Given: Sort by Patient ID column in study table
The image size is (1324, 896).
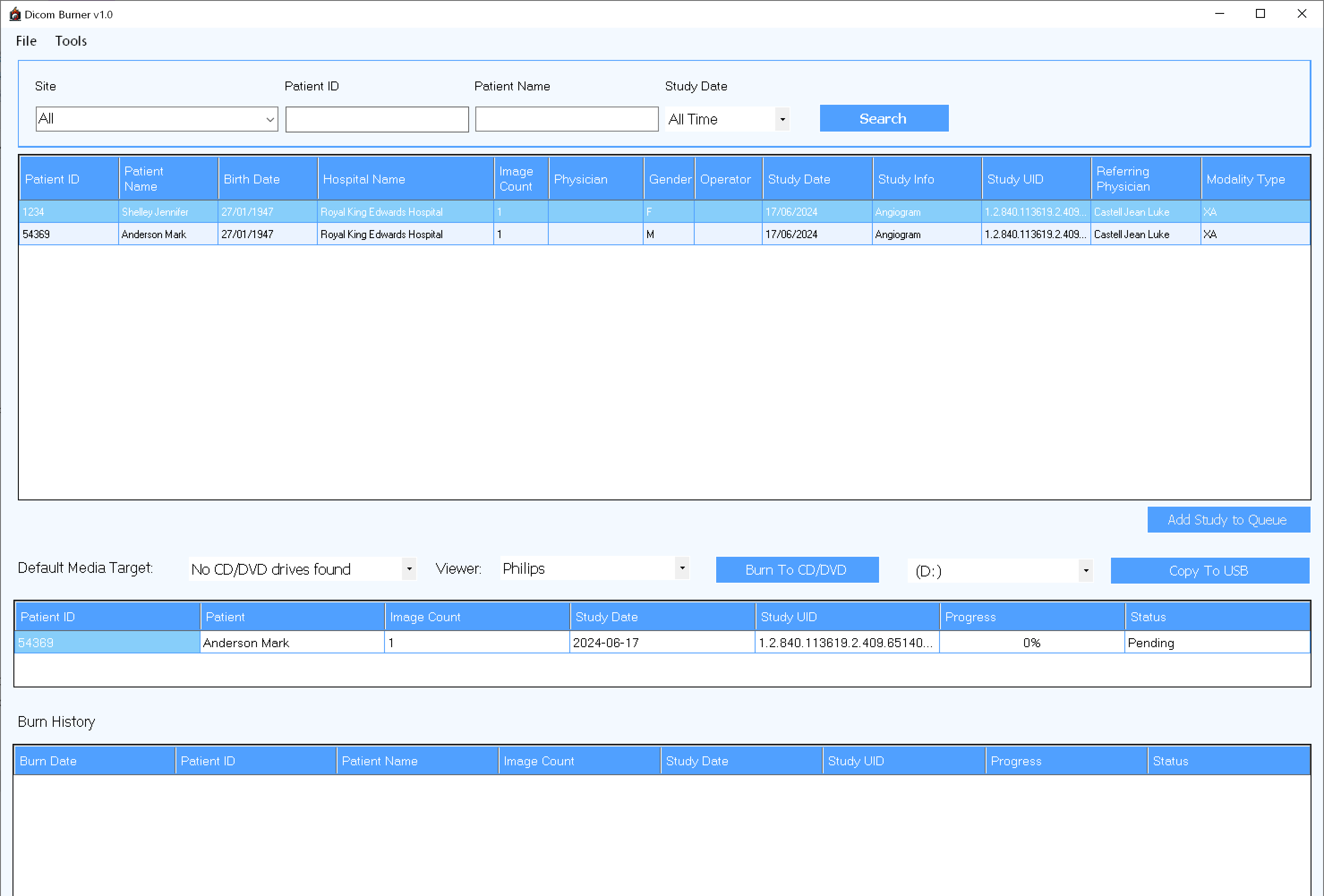Looking at the screenshot, I should pyautogui.click(x=69, y=179).
